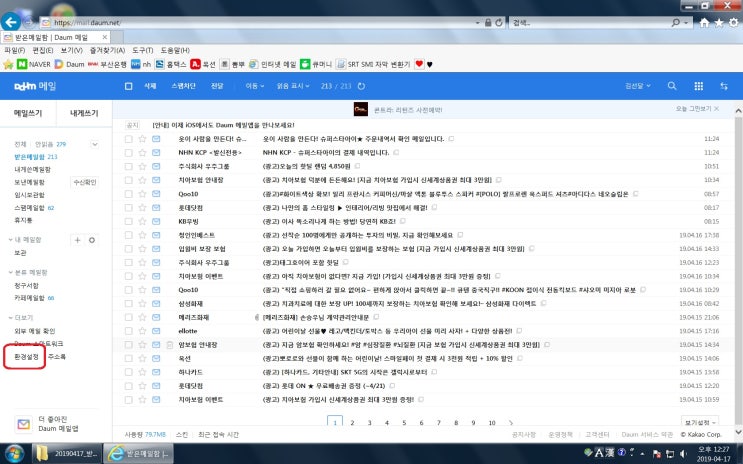Star the KB무빙 mail
The height and width of the screenshot is (464, 743).
142,221
